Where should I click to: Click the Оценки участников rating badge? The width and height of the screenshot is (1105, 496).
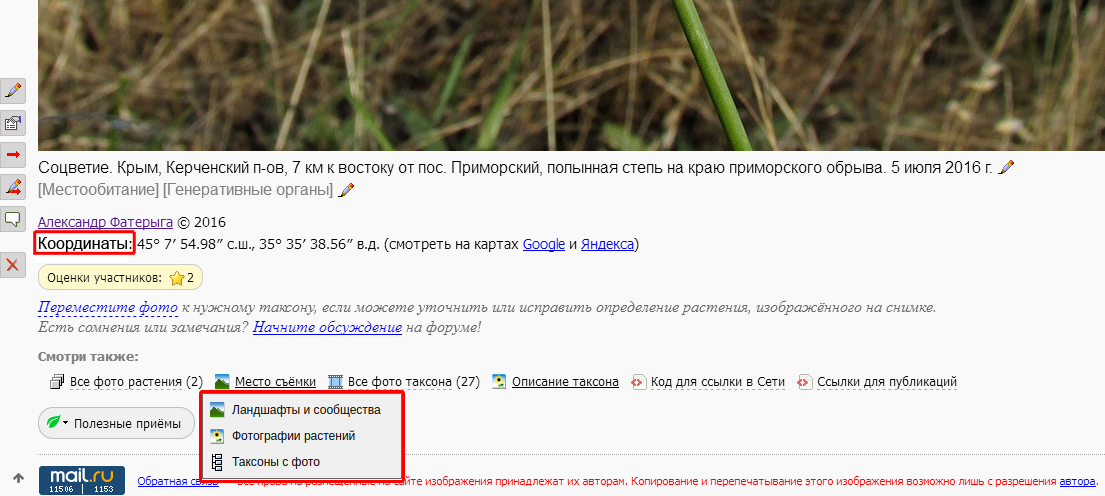(x=120, y=278)
